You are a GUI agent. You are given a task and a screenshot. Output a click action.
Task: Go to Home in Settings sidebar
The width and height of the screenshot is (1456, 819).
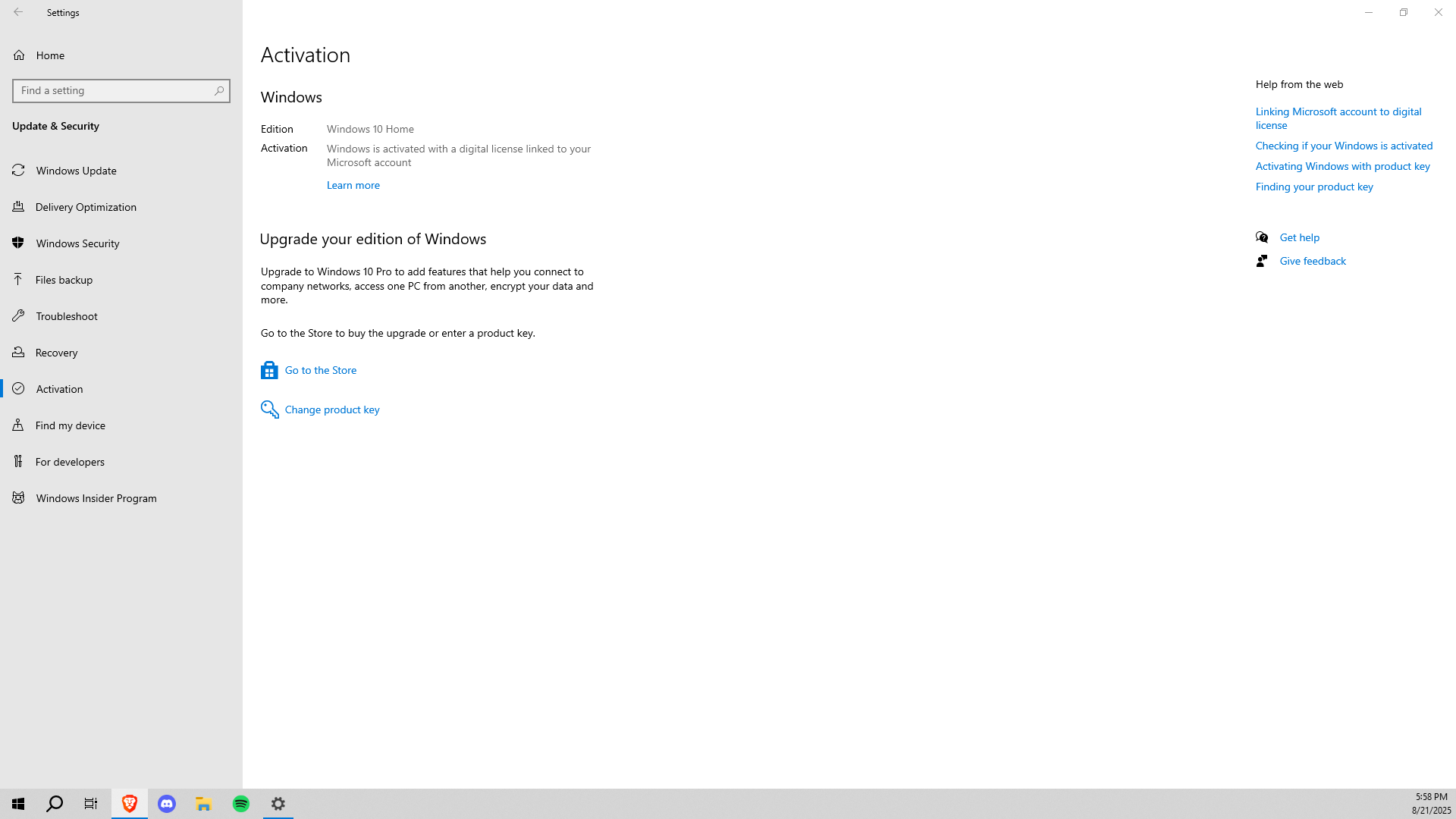(121, 55)
